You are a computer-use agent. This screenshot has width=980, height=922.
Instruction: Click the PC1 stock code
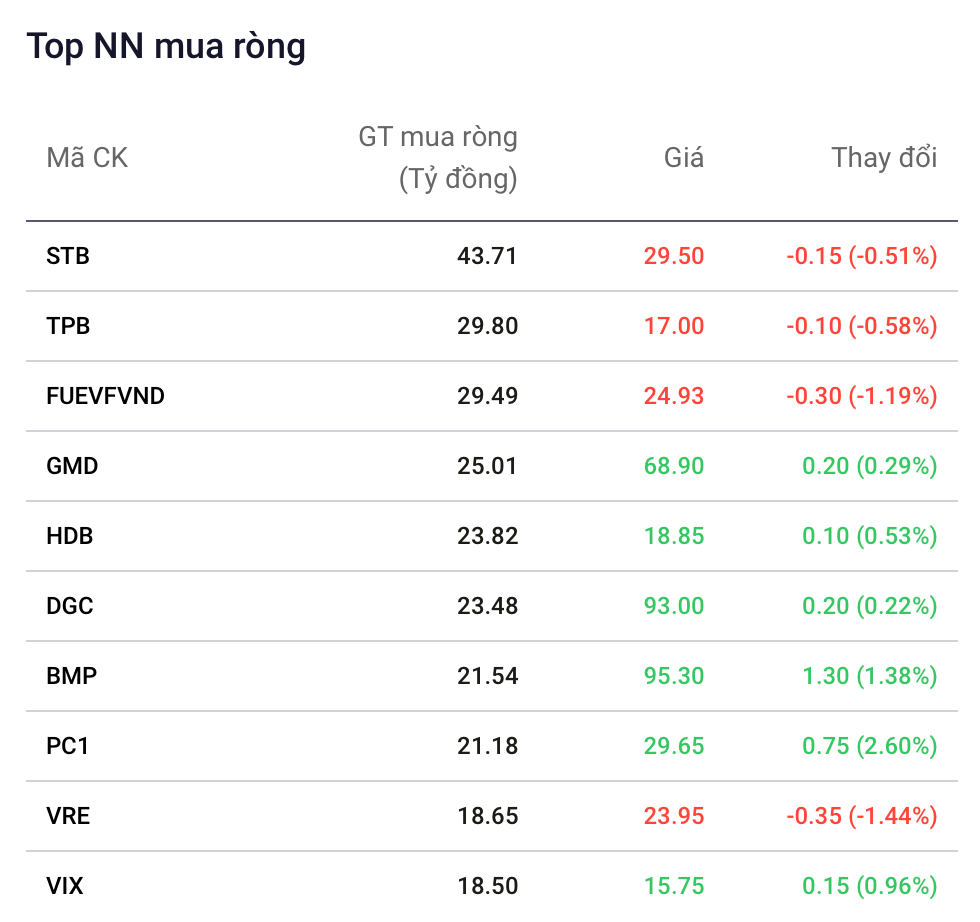tap(68, 746)
